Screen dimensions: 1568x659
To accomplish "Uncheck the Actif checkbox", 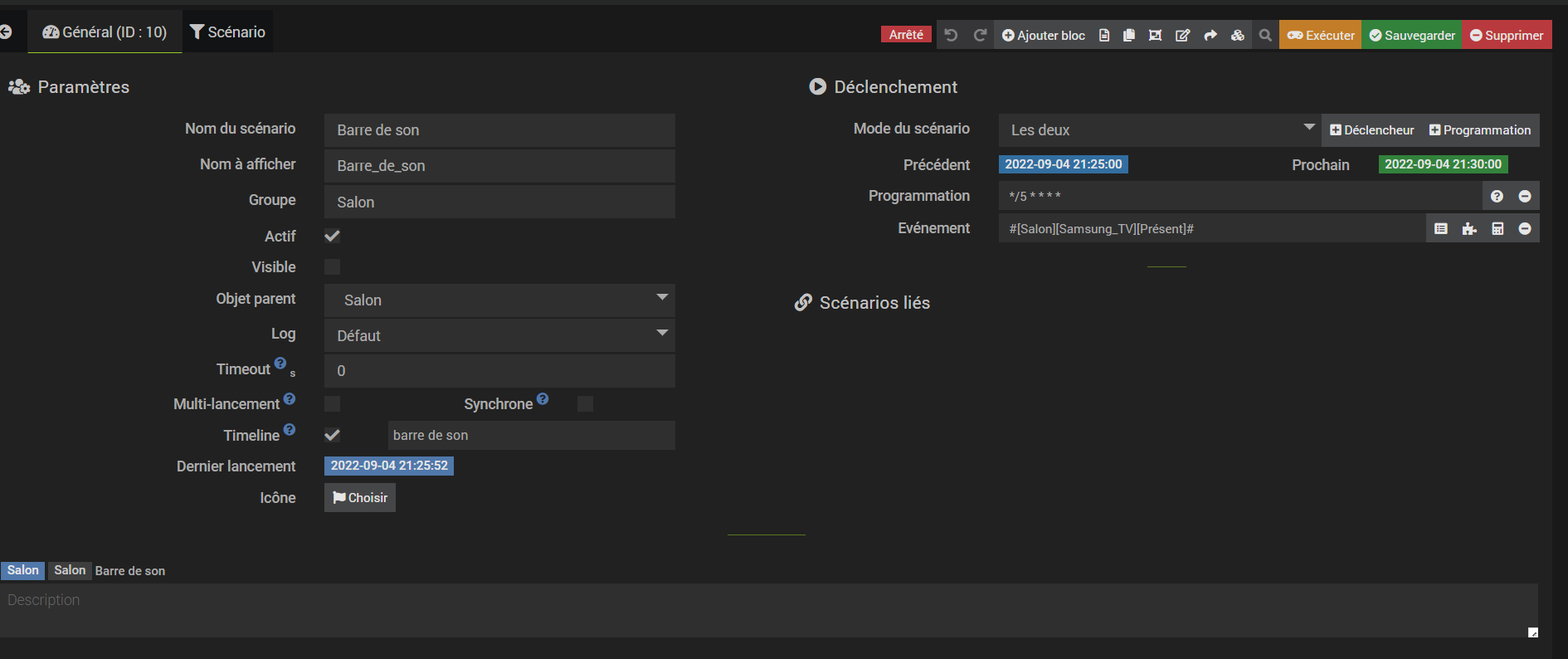I will [x=332, y=236].
